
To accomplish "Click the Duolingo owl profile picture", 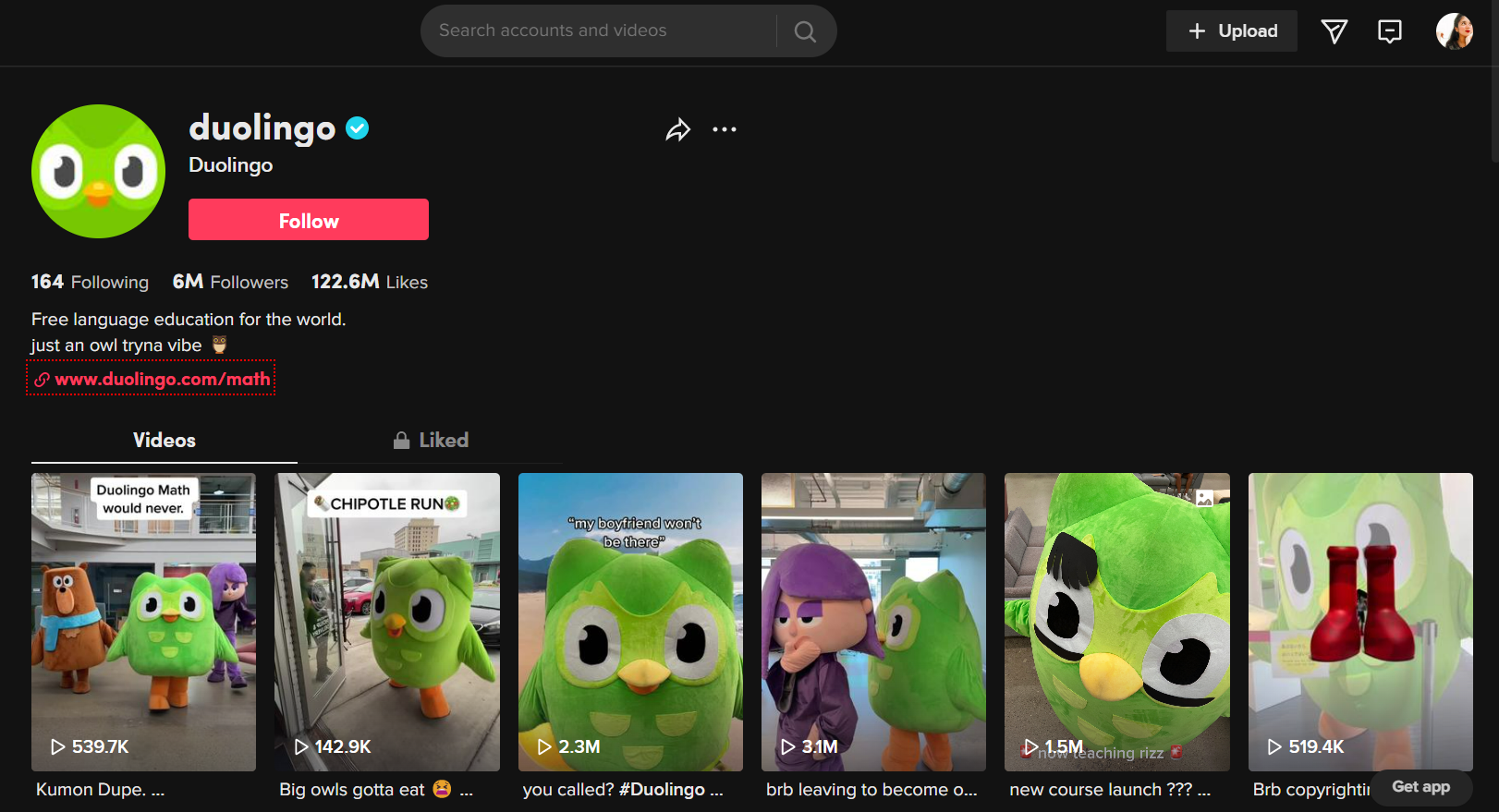I will (98, 171).
